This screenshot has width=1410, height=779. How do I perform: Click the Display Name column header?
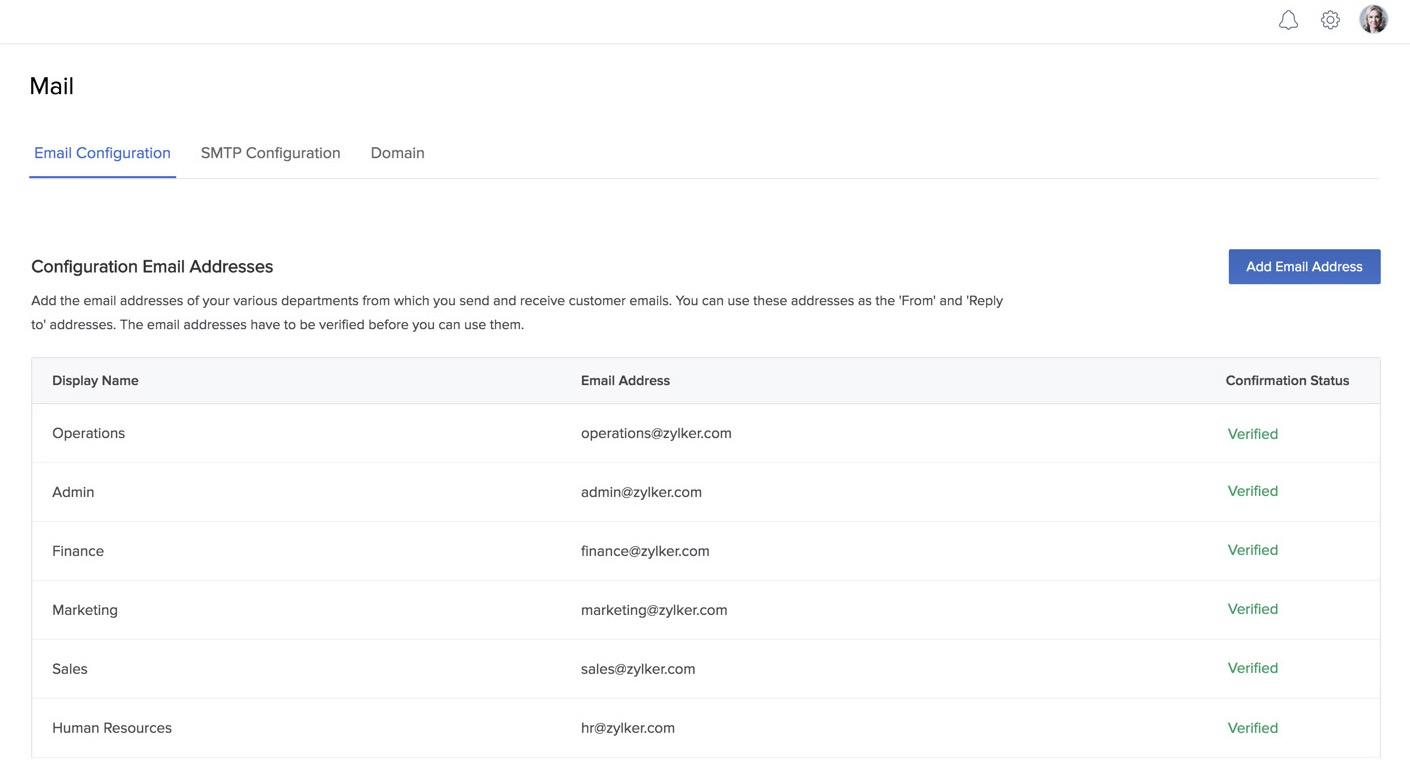[95, 381]
